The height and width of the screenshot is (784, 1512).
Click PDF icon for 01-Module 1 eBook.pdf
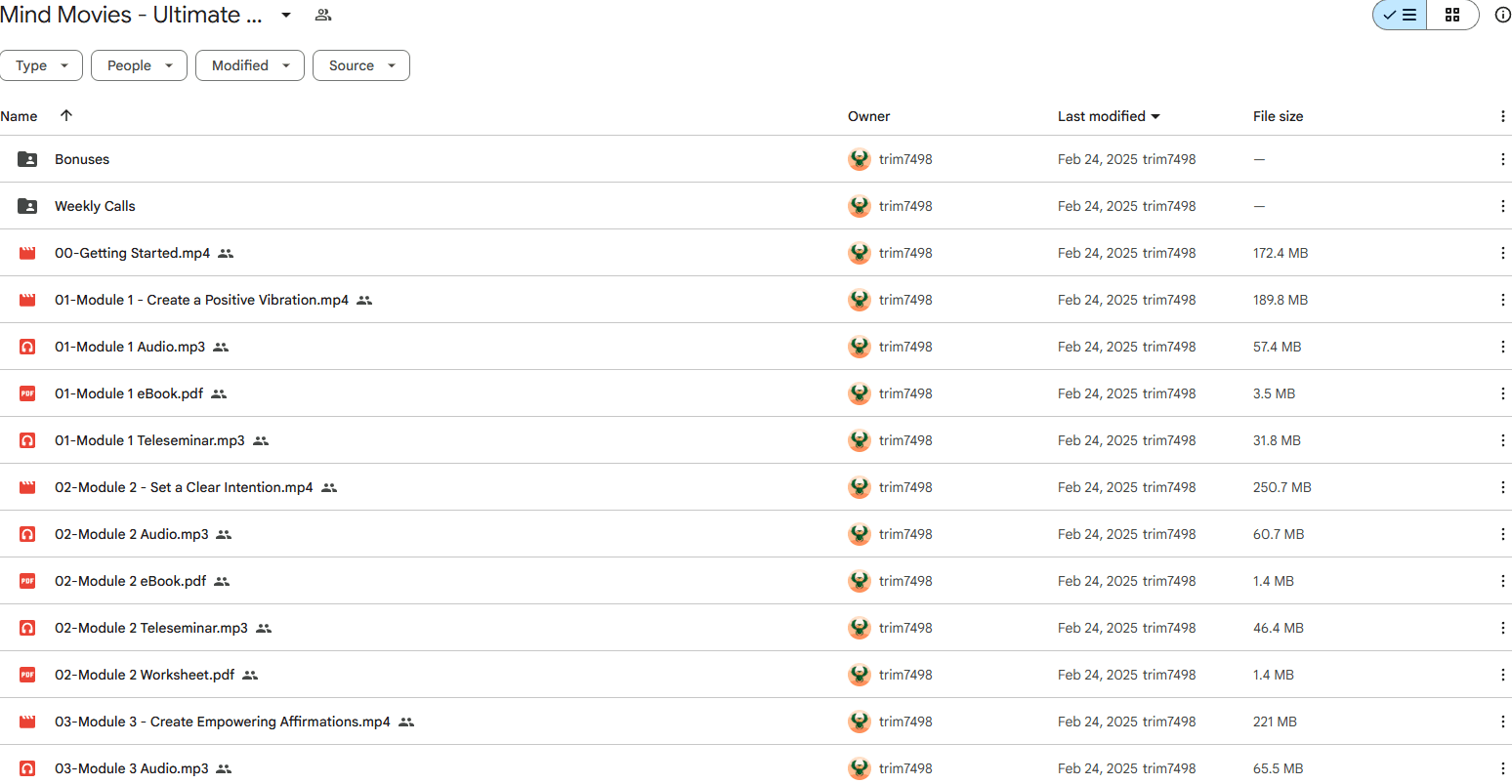coord(27,393)
